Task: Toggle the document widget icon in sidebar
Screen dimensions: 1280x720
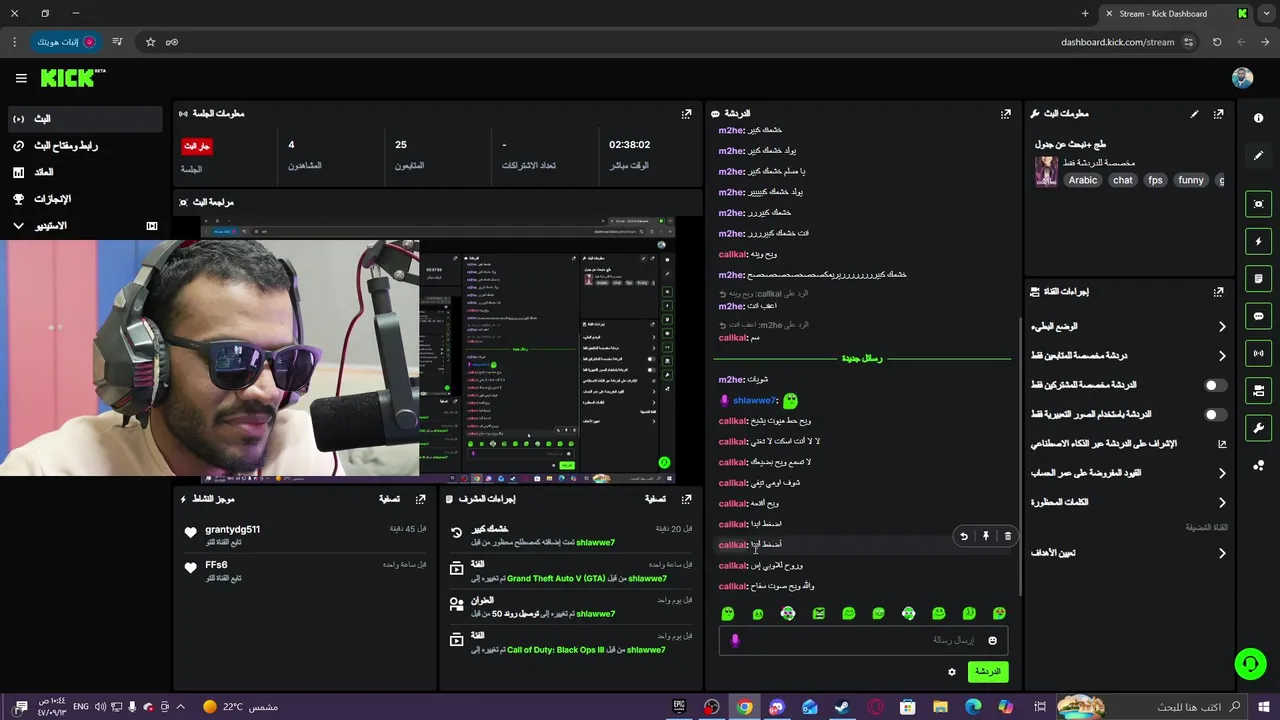Action: 1258,279
